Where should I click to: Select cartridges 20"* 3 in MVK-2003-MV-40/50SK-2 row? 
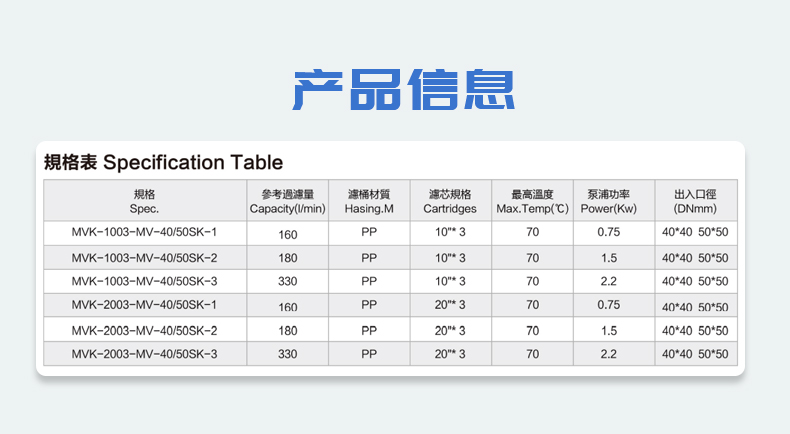coord(450,330)
